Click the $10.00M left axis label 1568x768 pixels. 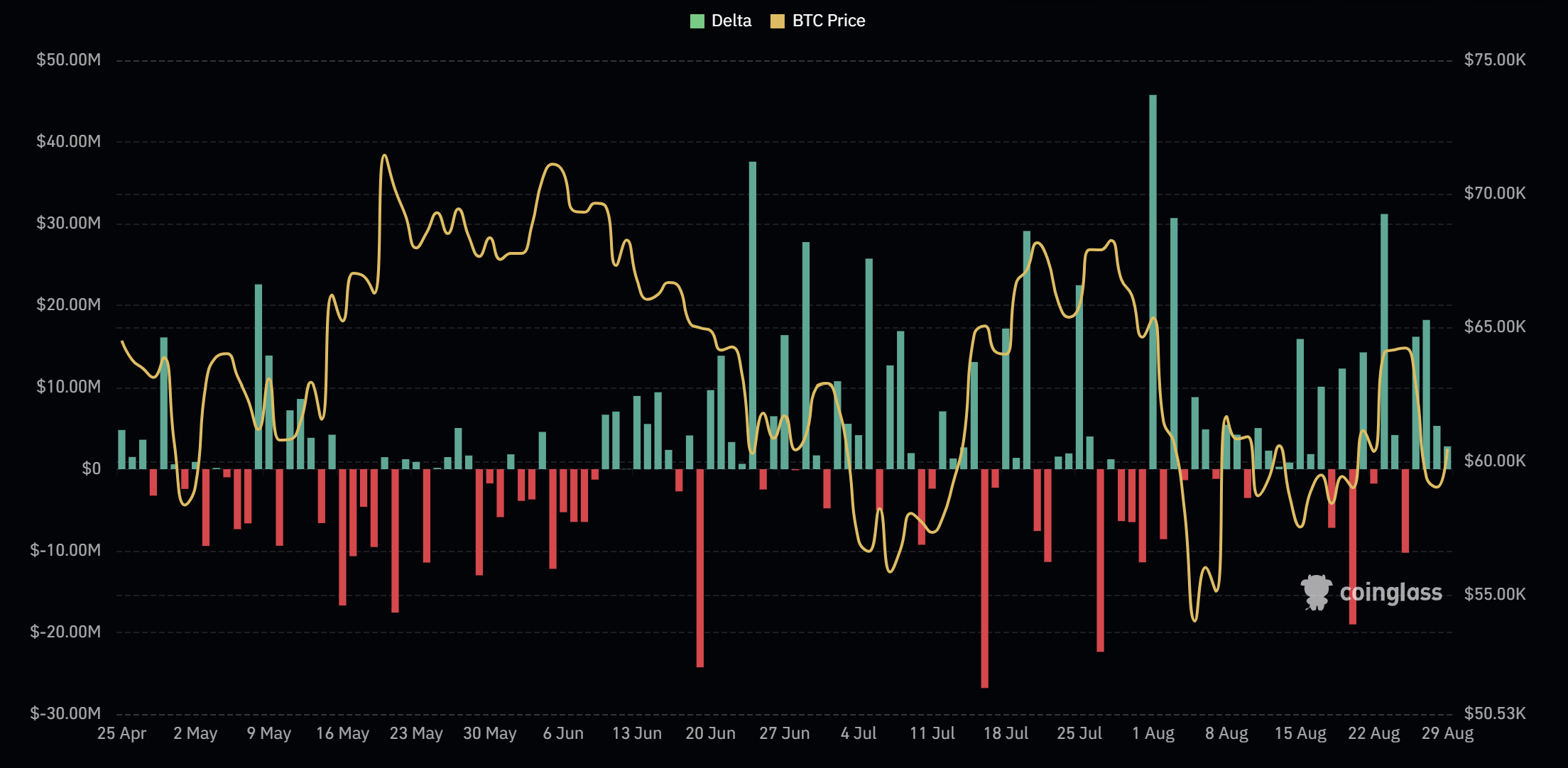(69, 387)
